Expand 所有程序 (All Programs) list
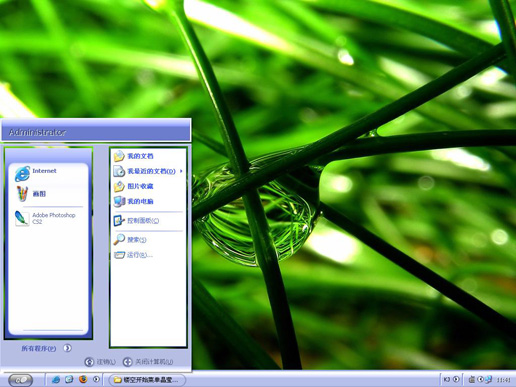The width and height of the screenshot is (516, 387). pos(46,348)
